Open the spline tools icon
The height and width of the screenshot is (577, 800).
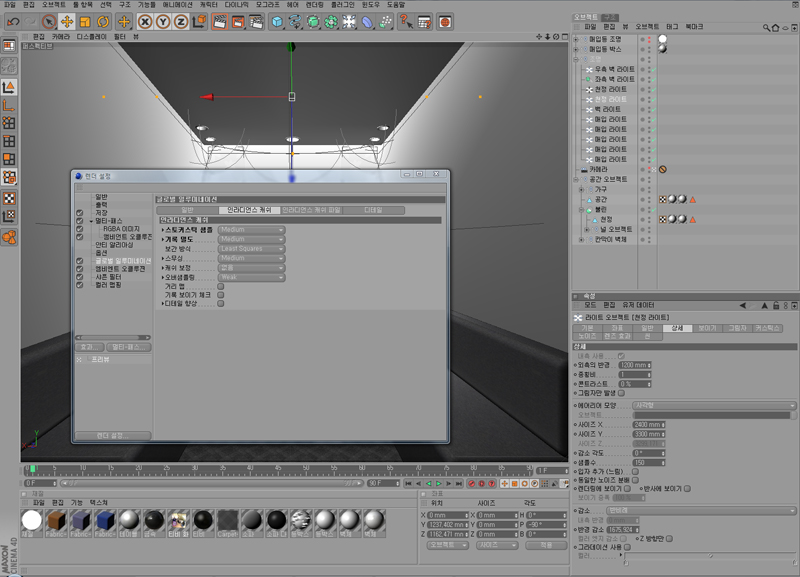295,21
